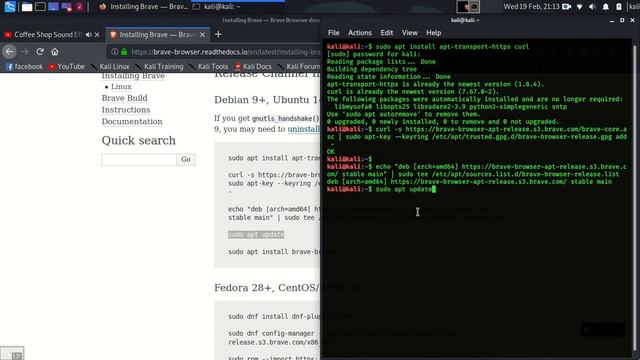Click sudo apt install brave-browser line on page
Viewport: 640px width, 360px height.
(274, 252)
